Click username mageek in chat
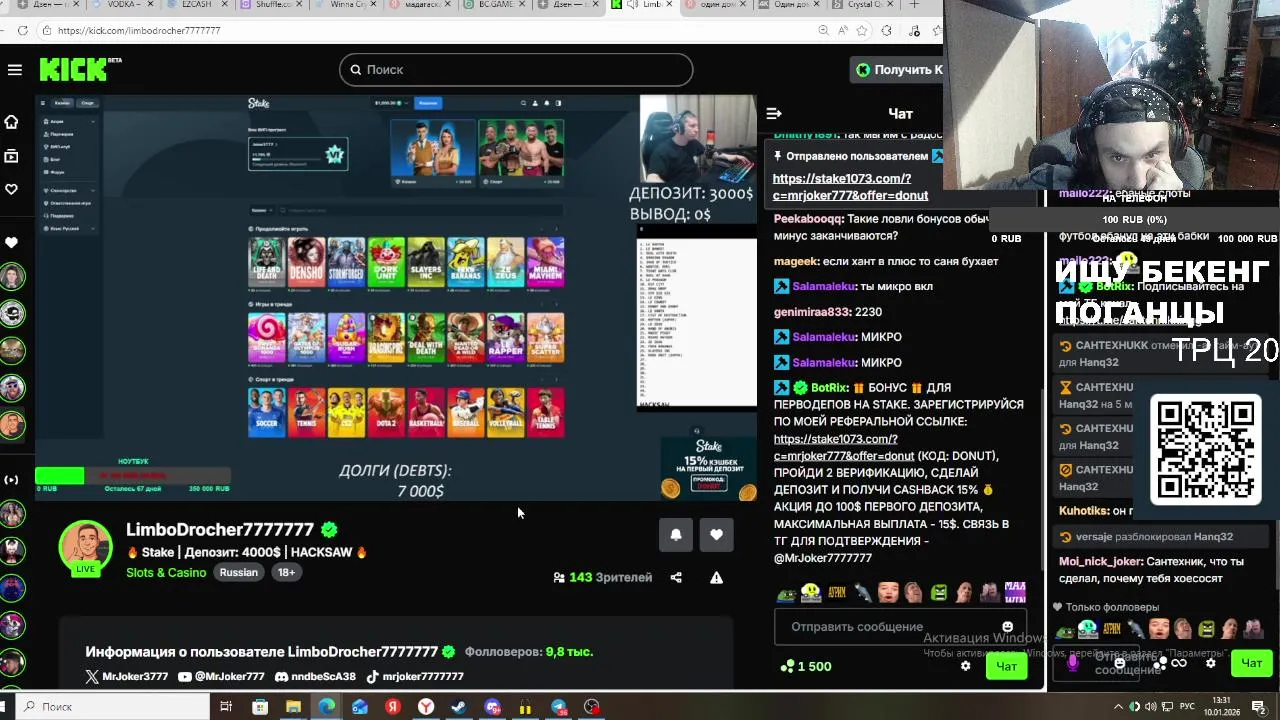Screen dimensions: 1280x720 [796, 261]
